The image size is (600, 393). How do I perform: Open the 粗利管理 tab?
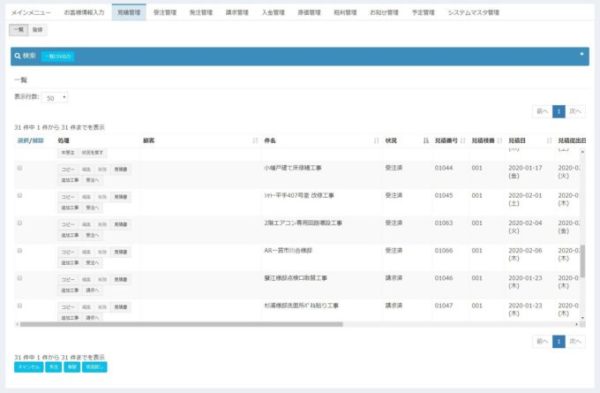click(345, 12)
